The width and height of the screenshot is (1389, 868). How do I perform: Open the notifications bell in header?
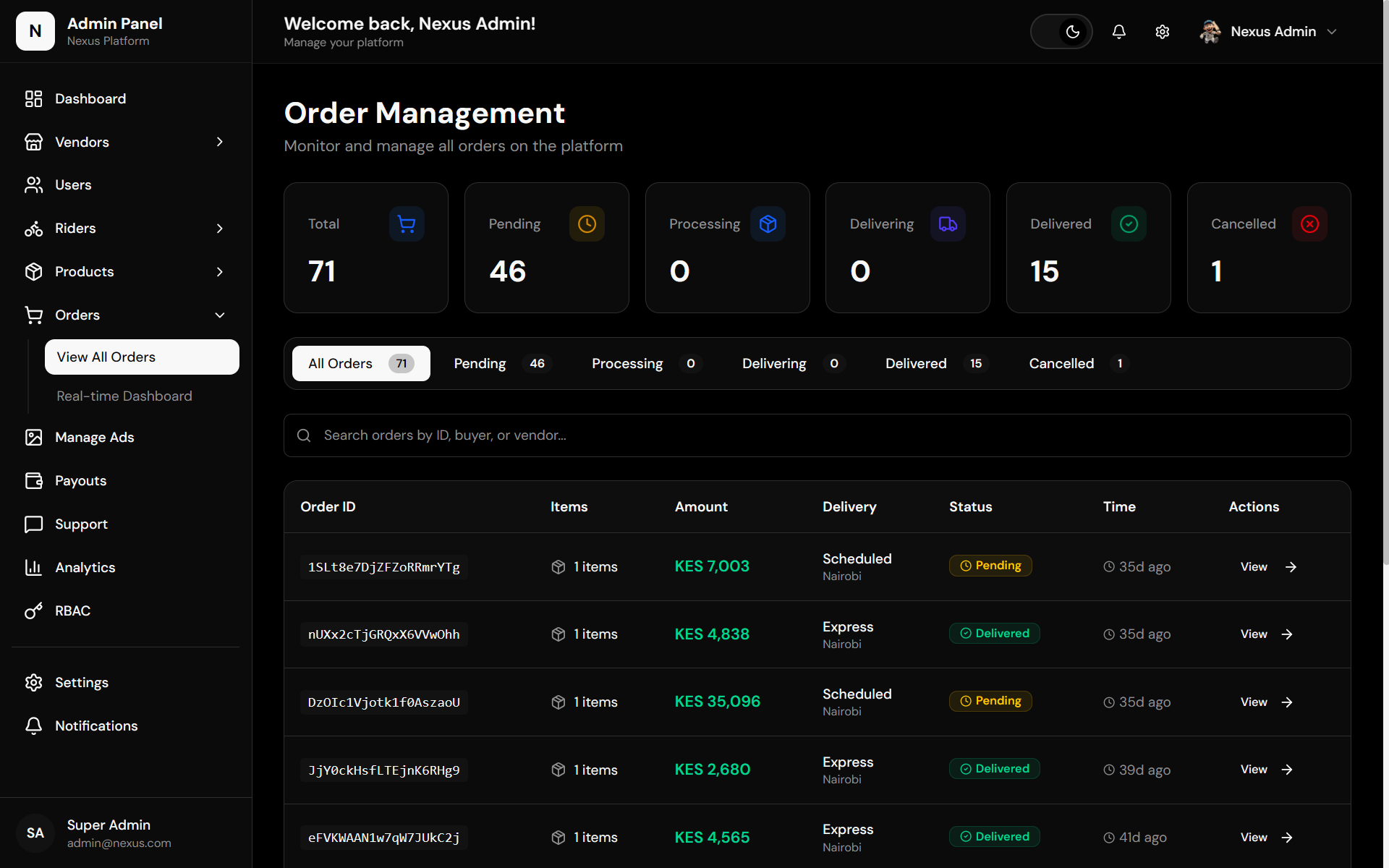1118,32
